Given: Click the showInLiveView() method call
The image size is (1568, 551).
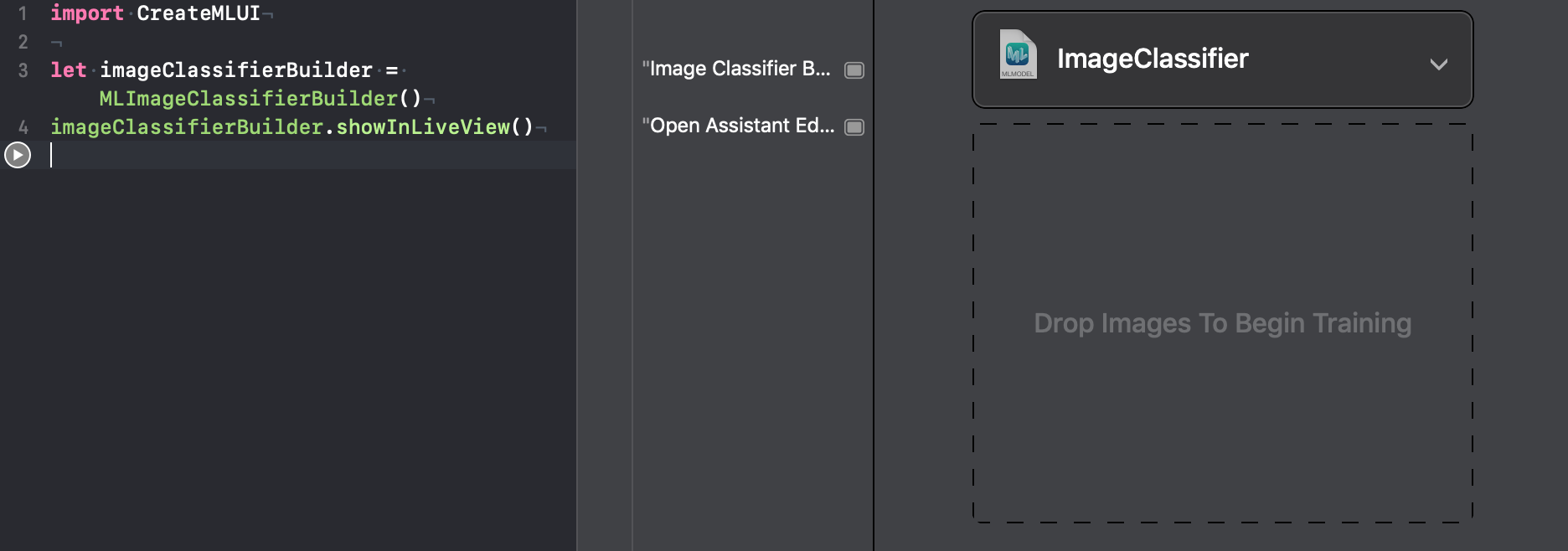Looking at the screenshot, I should [435, 127].
